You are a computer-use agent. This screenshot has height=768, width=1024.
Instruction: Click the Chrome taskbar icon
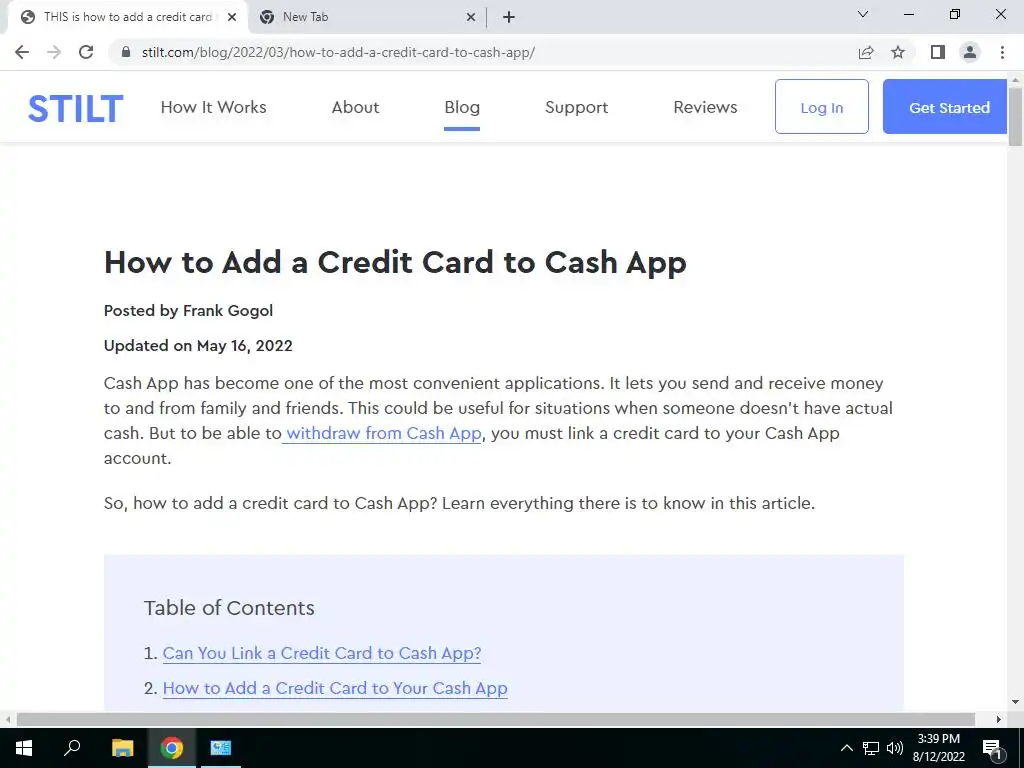[x=172, y=748]
